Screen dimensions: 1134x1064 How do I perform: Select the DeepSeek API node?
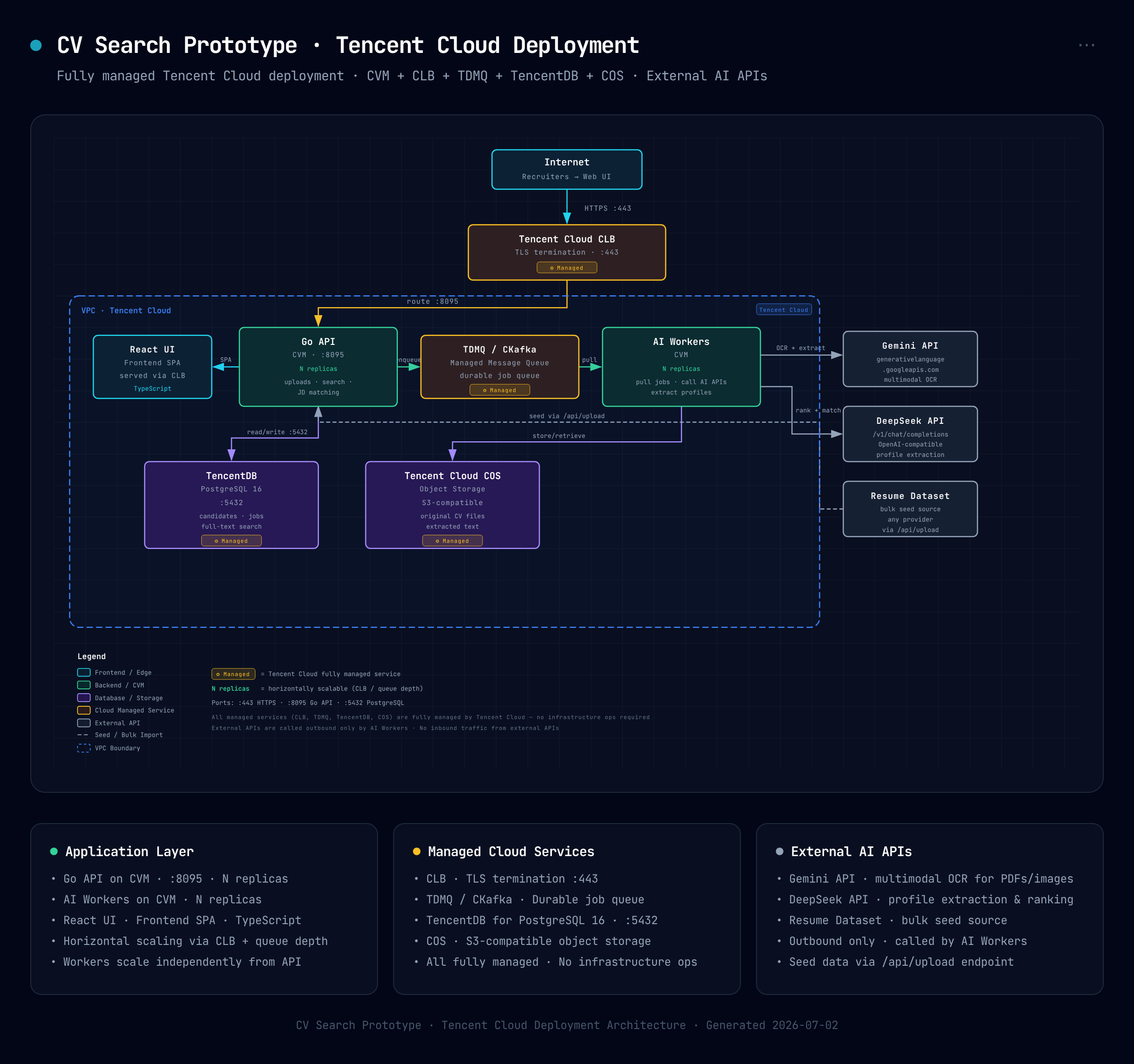pyautogui.click(x=910, y=434)
